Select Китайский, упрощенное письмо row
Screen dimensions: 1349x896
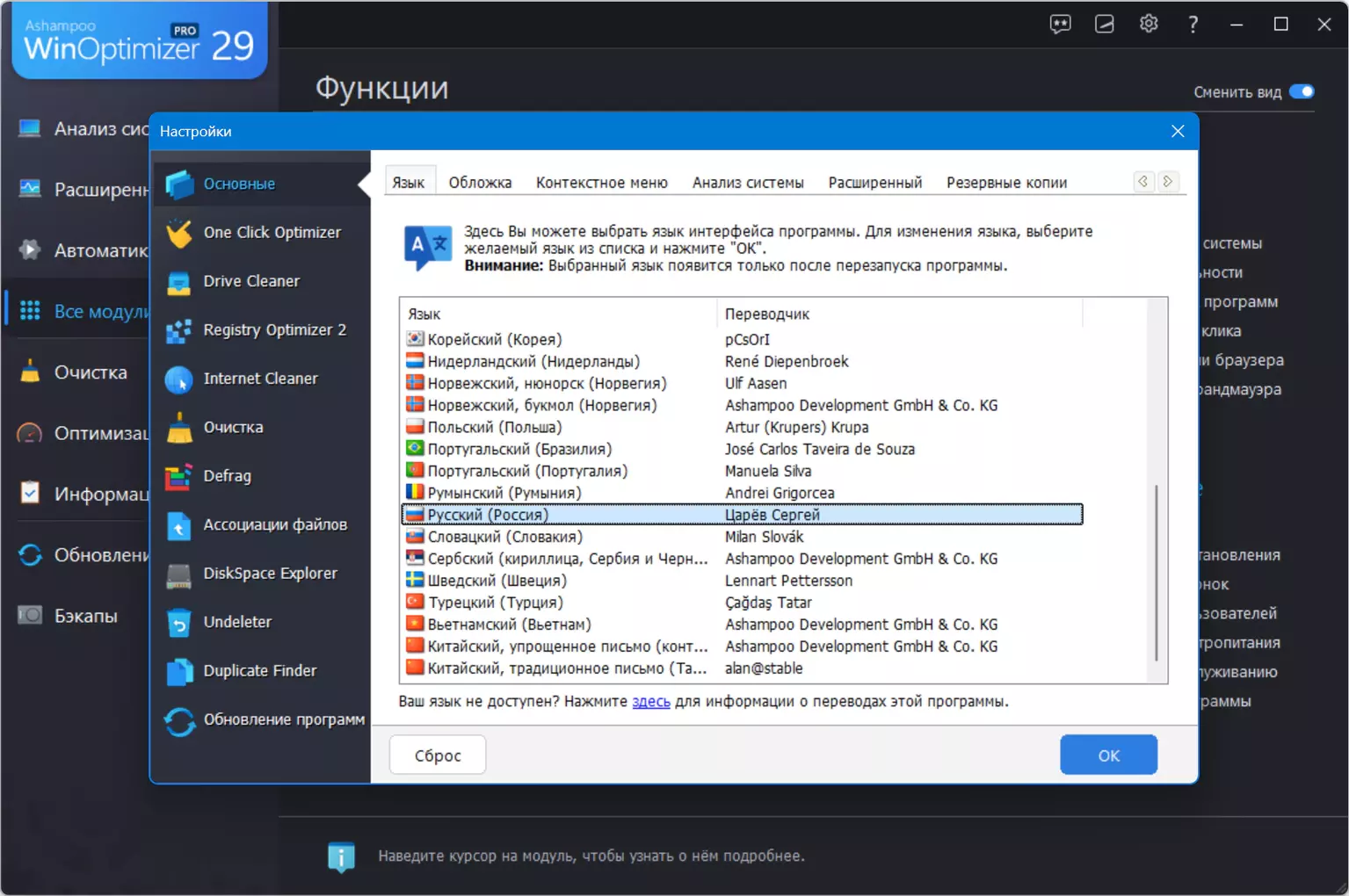click(742, 647)
